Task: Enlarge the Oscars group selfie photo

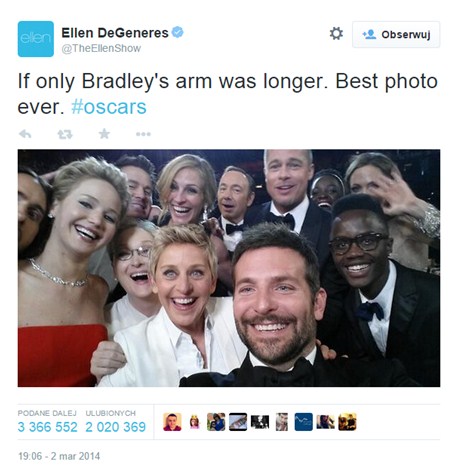Action: (x=229, y=268)
